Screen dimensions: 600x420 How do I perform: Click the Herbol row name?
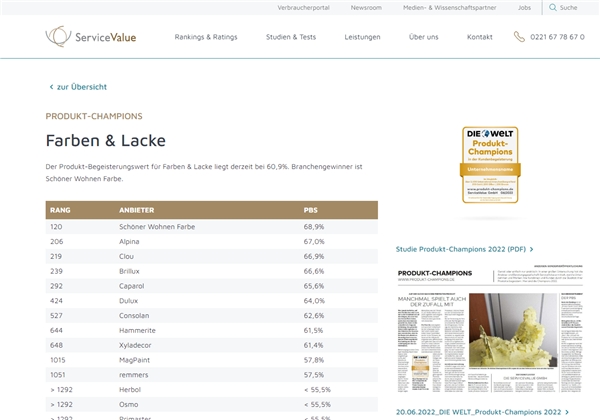pos(130,389)
